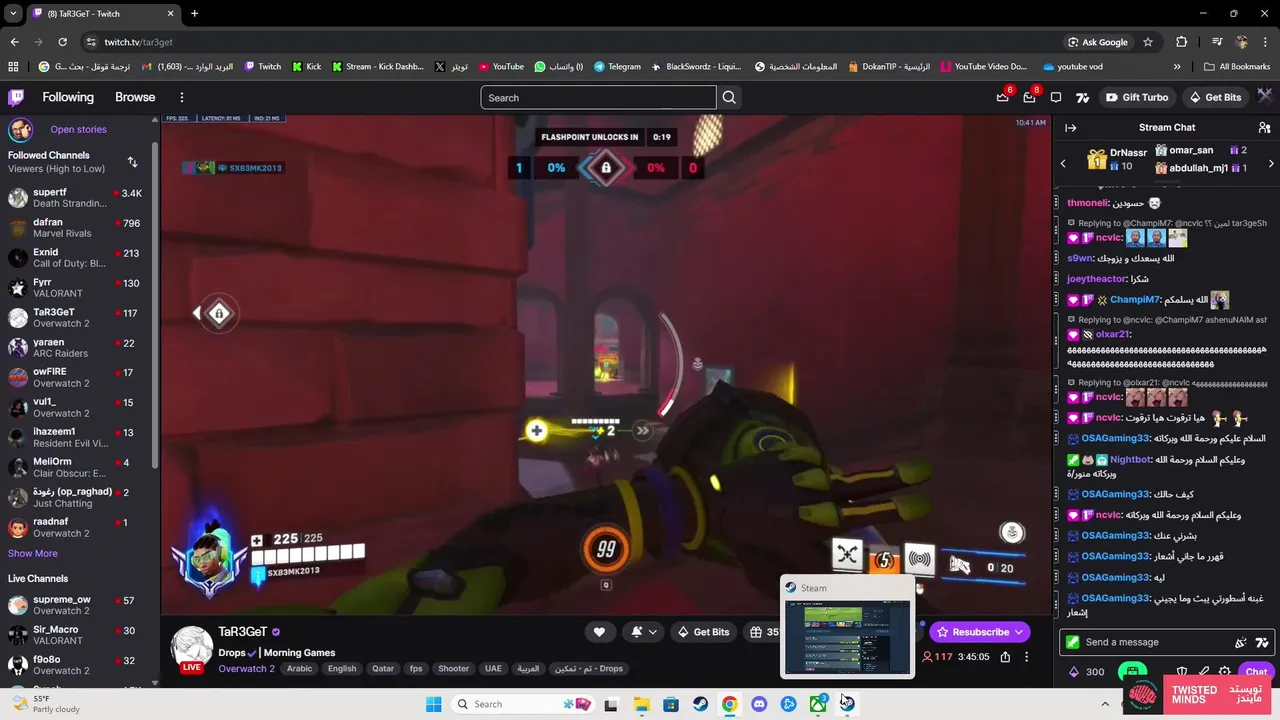Open yaraen ARC Raiders channel
The image size is (1280, 720).
coord(77,348)
